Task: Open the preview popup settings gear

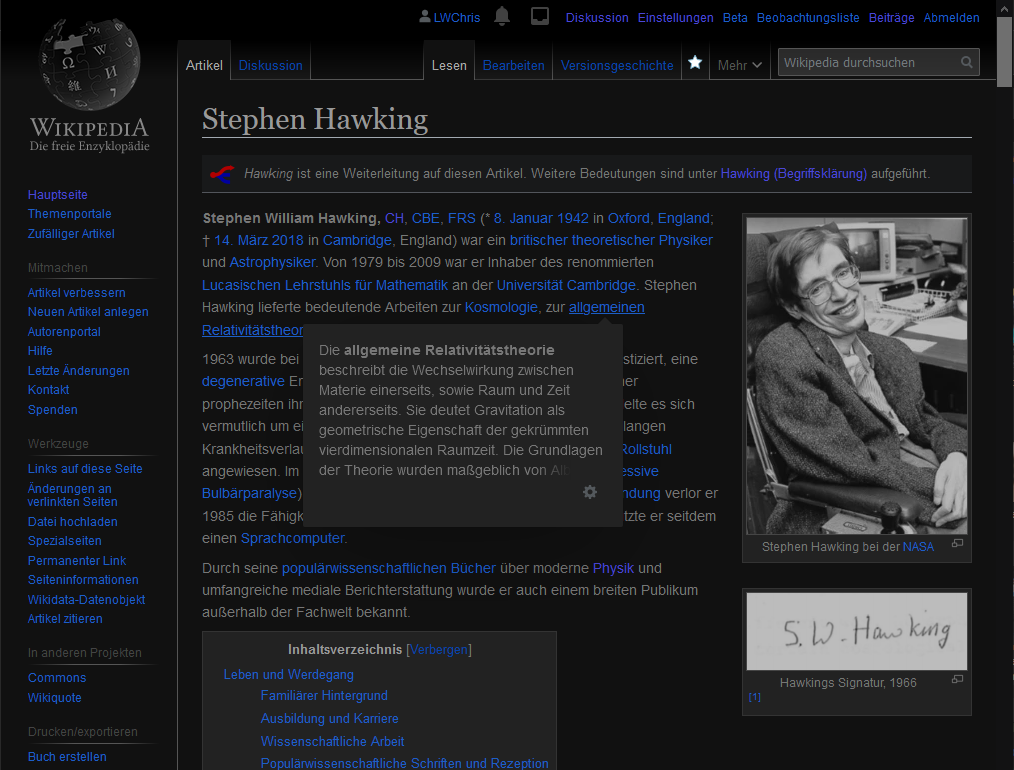Action: coord(590,492)
